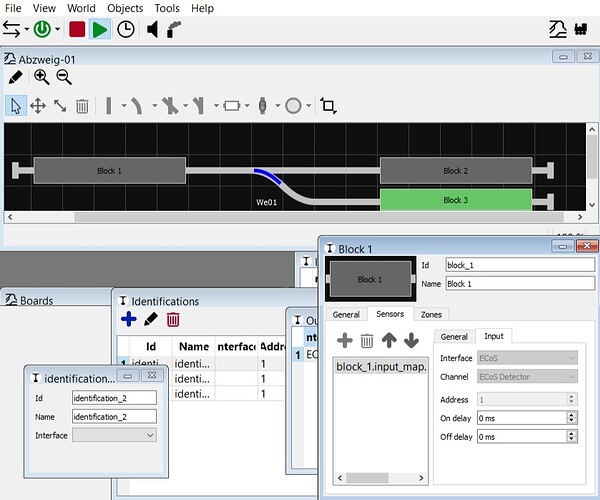Expand the turnout tool dropdown
The image size is (600, 500).
(x=216, y=106)
